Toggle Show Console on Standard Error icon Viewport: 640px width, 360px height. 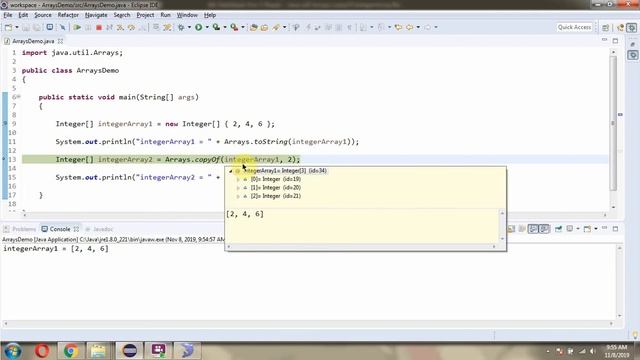[x=544, y=229]
